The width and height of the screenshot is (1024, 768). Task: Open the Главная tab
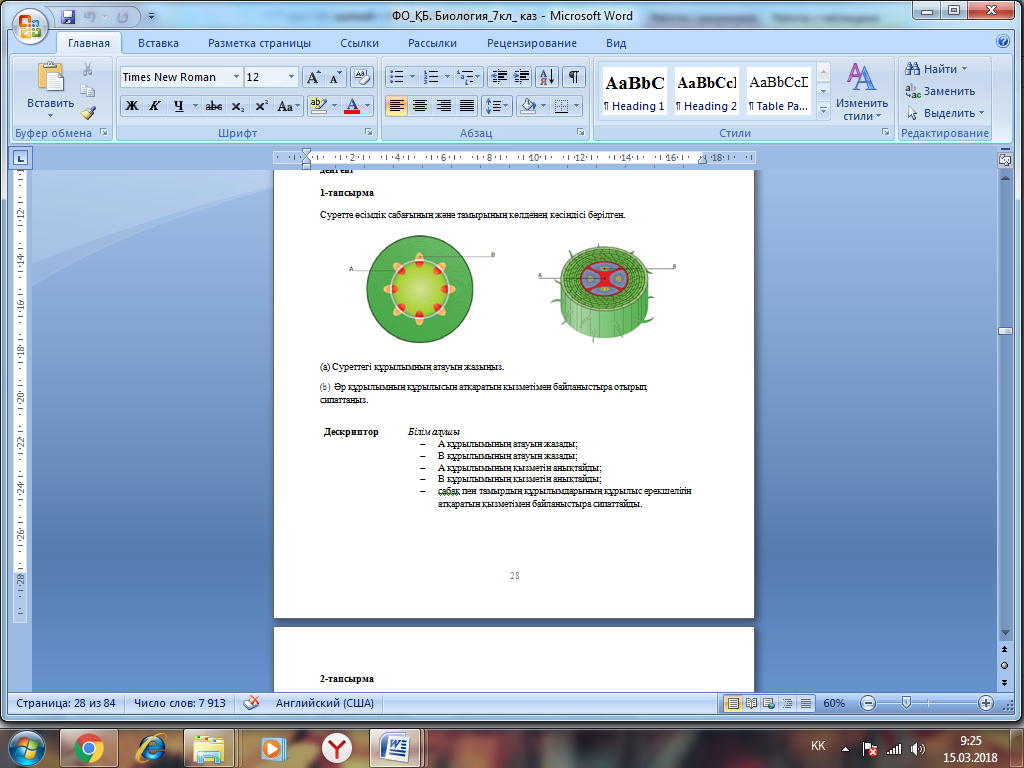(89, 43)
